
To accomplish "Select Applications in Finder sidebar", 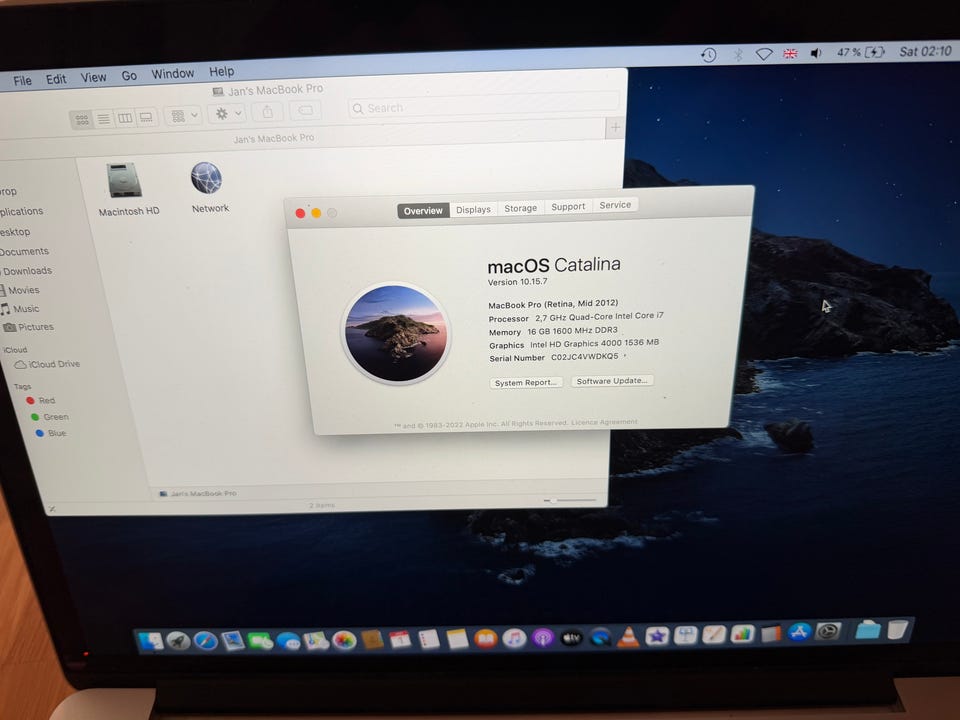I will (21, 211).
